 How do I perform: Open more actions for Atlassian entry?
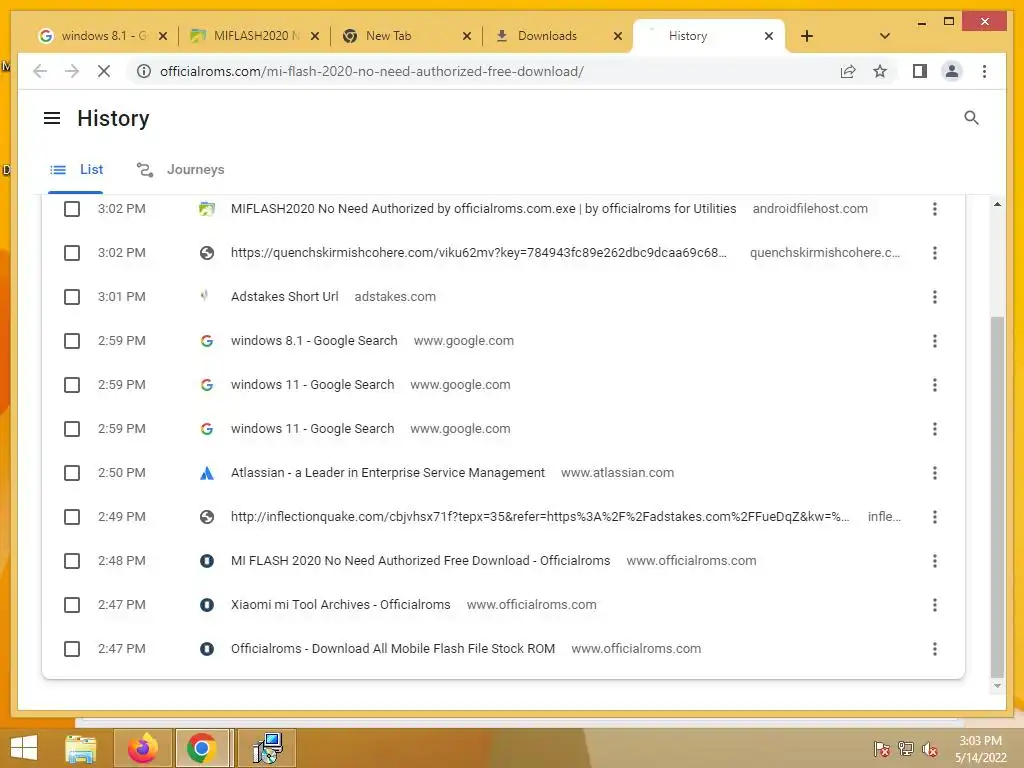935,473
